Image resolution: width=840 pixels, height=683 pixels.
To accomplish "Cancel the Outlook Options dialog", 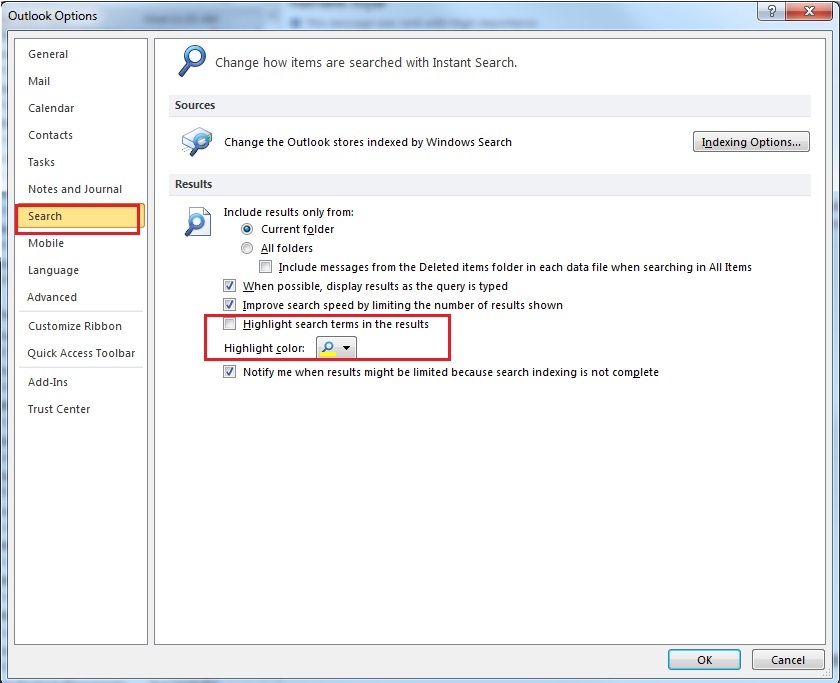I will tap(788, 660).
